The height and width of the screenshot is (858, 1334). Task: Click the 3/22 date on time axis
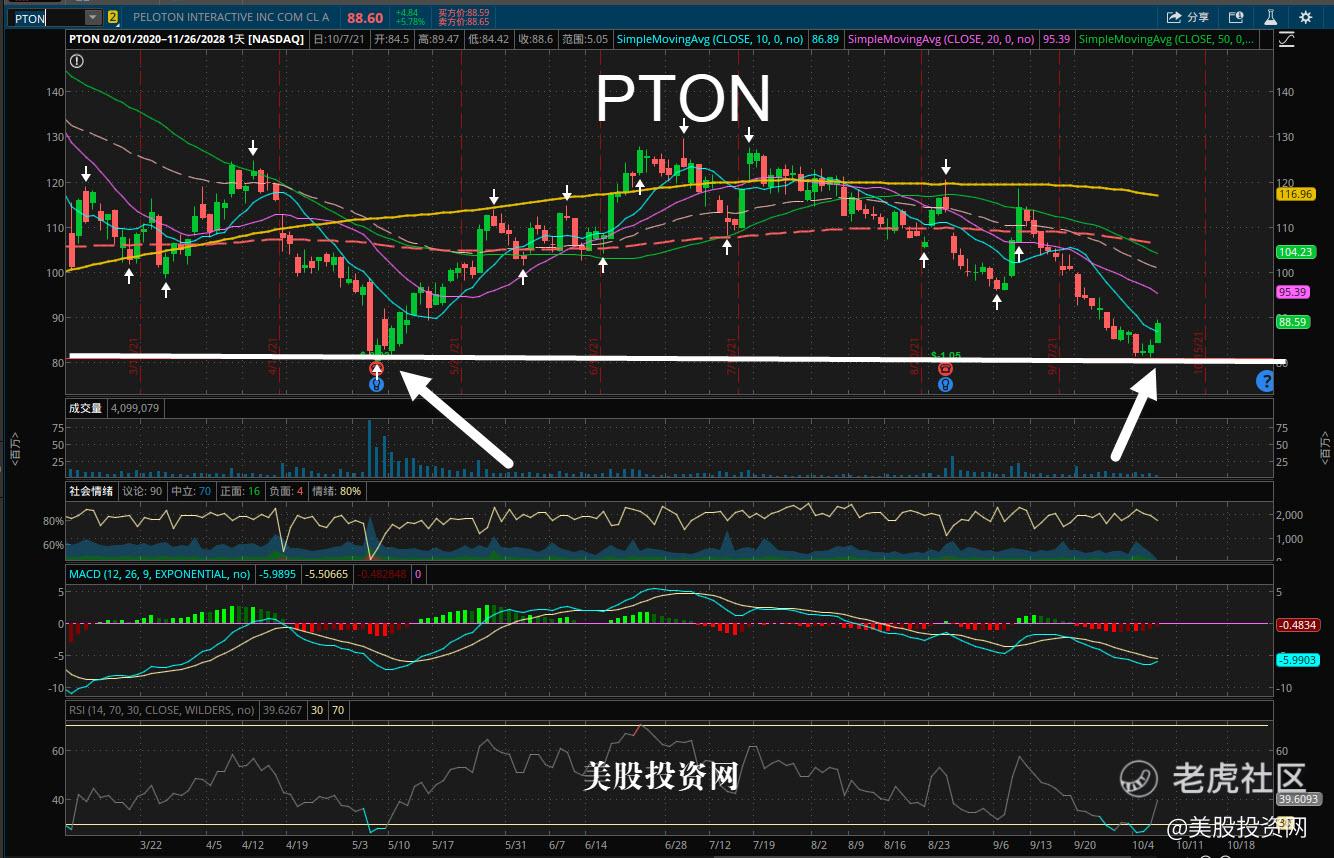[x=151, y=845]
